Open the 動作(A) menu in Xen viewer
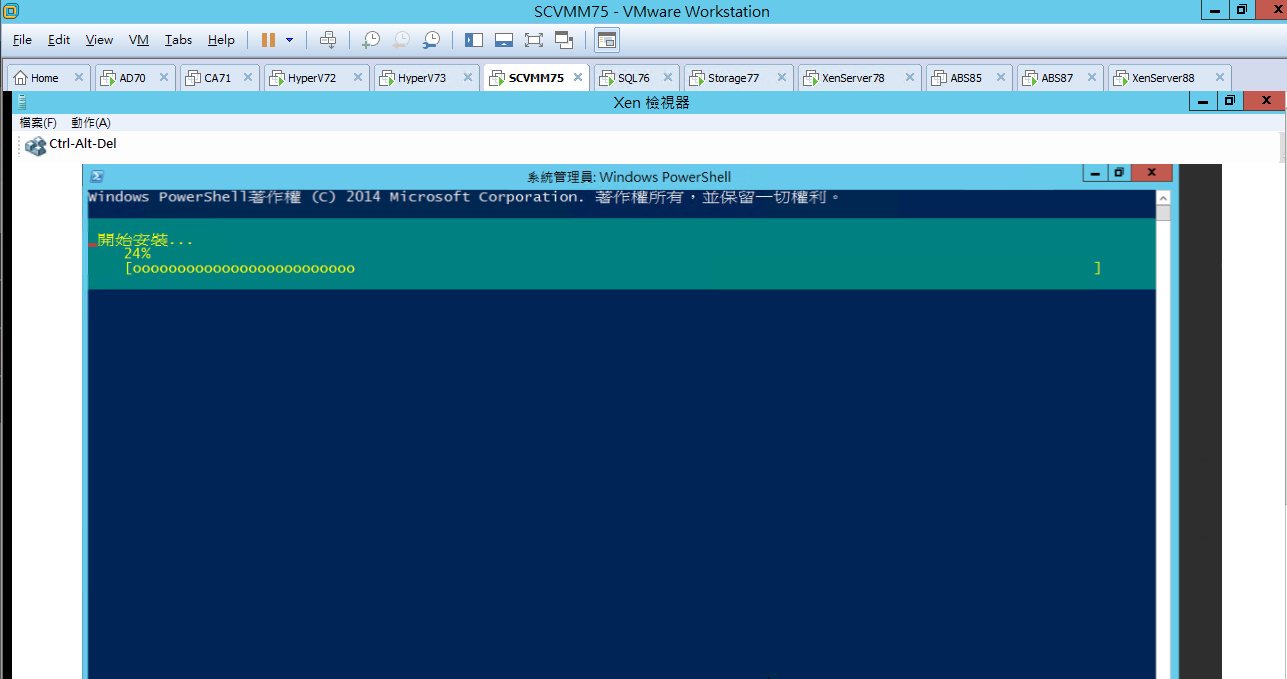 [x=91, y=123]
